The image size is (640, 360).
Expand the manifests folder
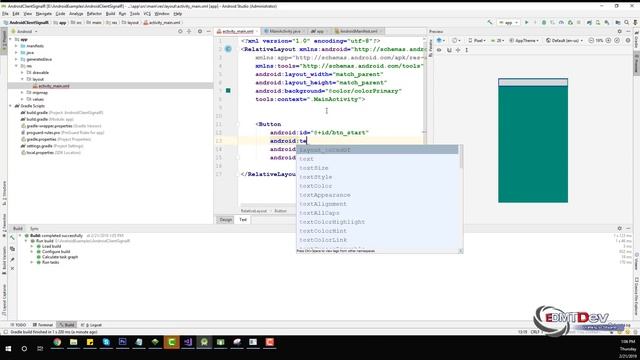17,46
